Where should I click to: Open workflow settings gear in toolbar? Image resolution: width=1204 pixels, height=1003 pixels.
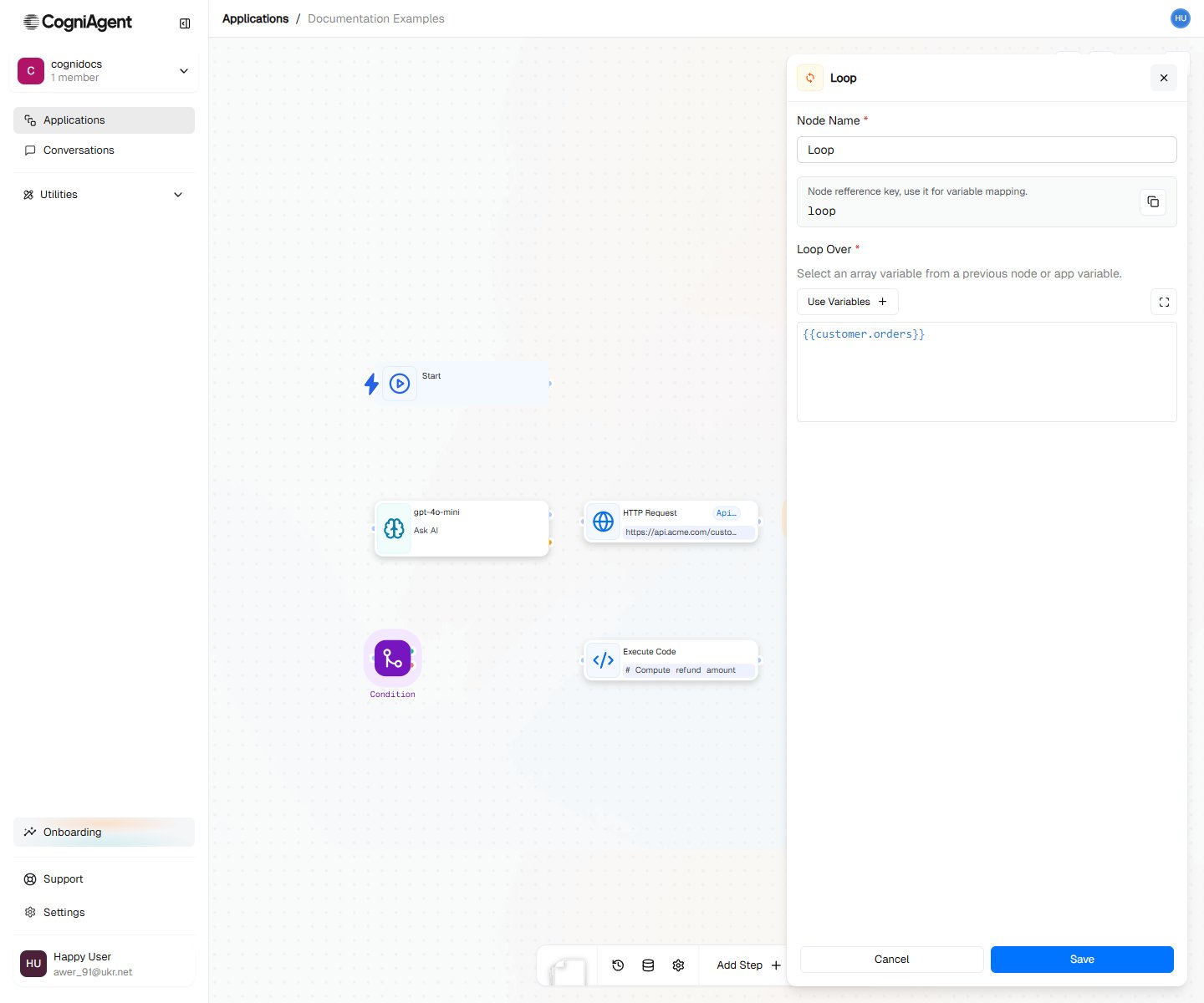tap(678, 965)
